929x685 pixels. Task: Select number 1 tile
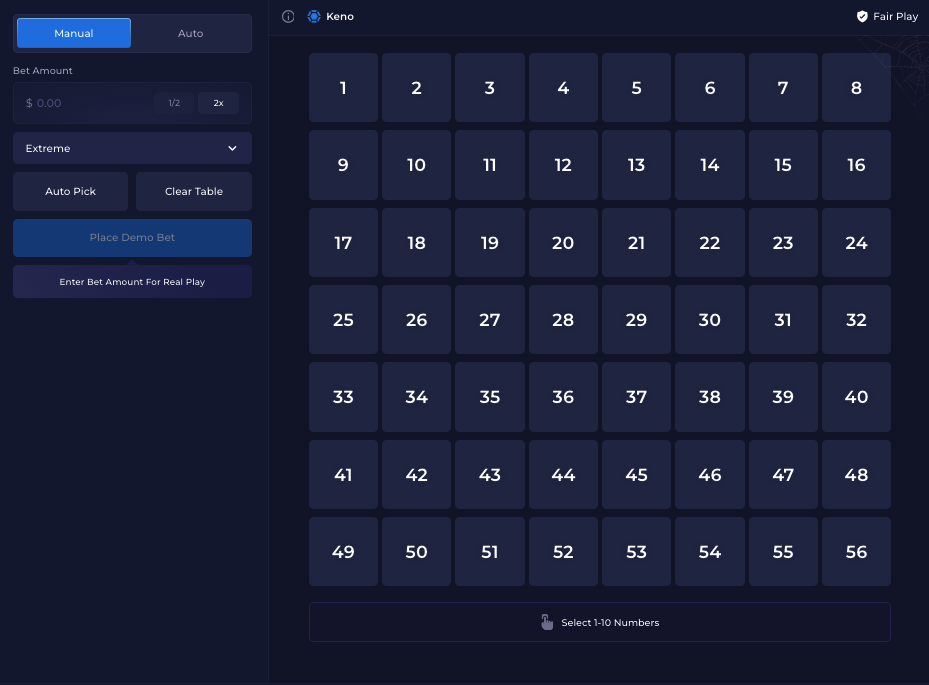click(343, 88)
